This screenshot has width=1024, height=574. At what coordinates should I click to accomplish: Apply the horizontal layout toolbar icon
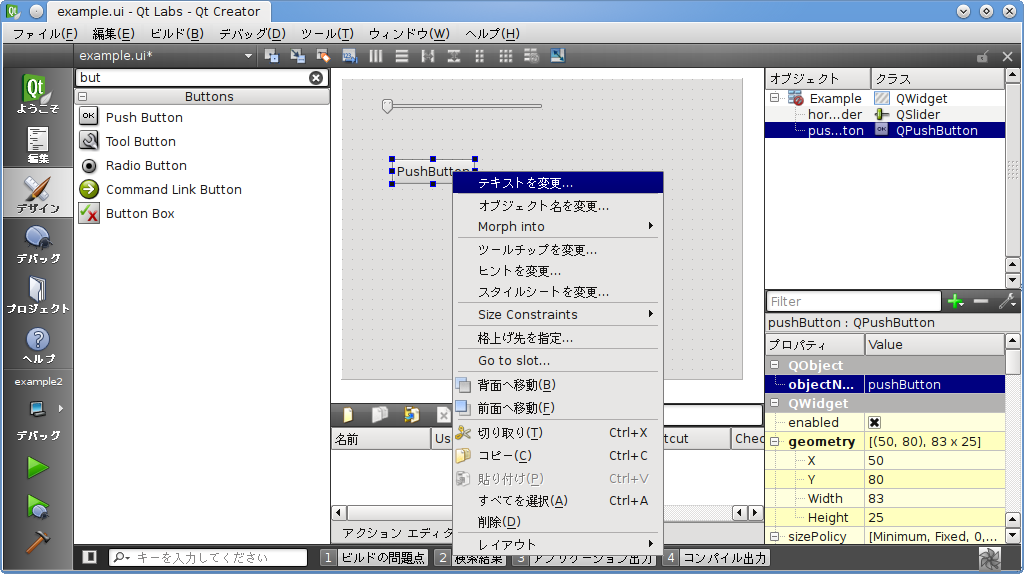376,56
